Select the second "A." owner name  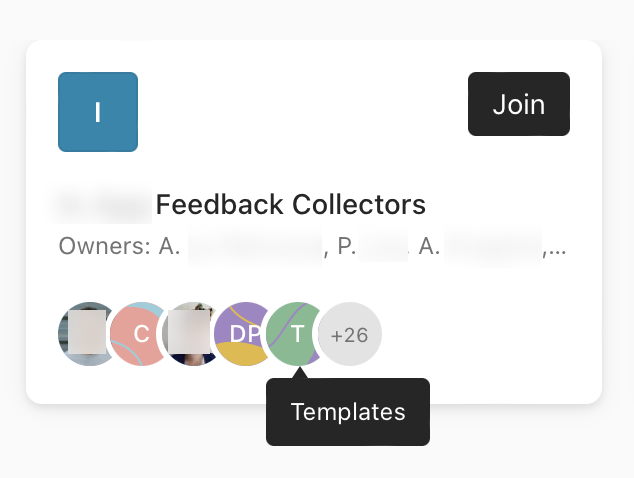pyautogui.click(x=480, y=246)
